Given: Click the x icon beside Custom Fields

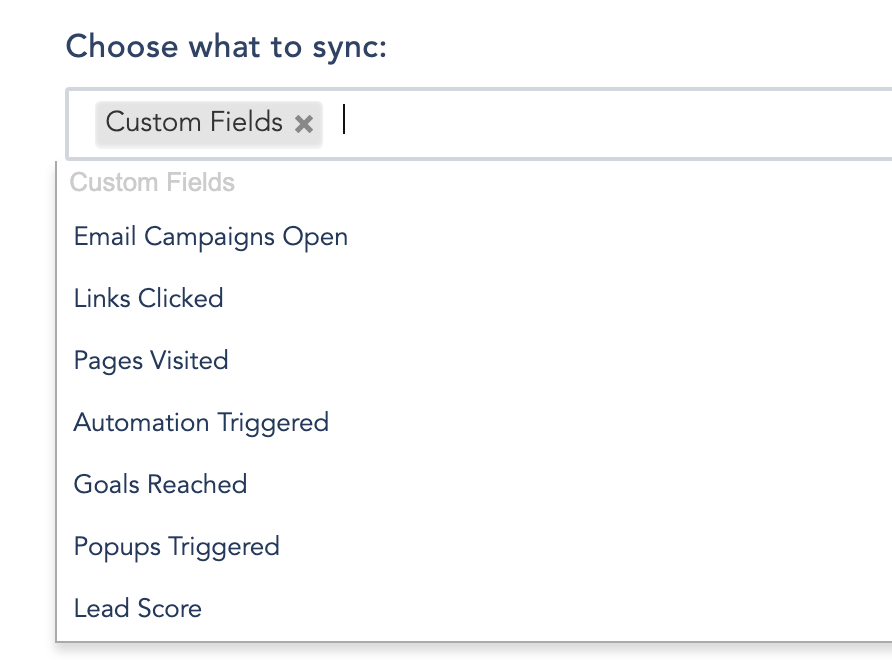Looking at the screenshot, I should [304, 123].
